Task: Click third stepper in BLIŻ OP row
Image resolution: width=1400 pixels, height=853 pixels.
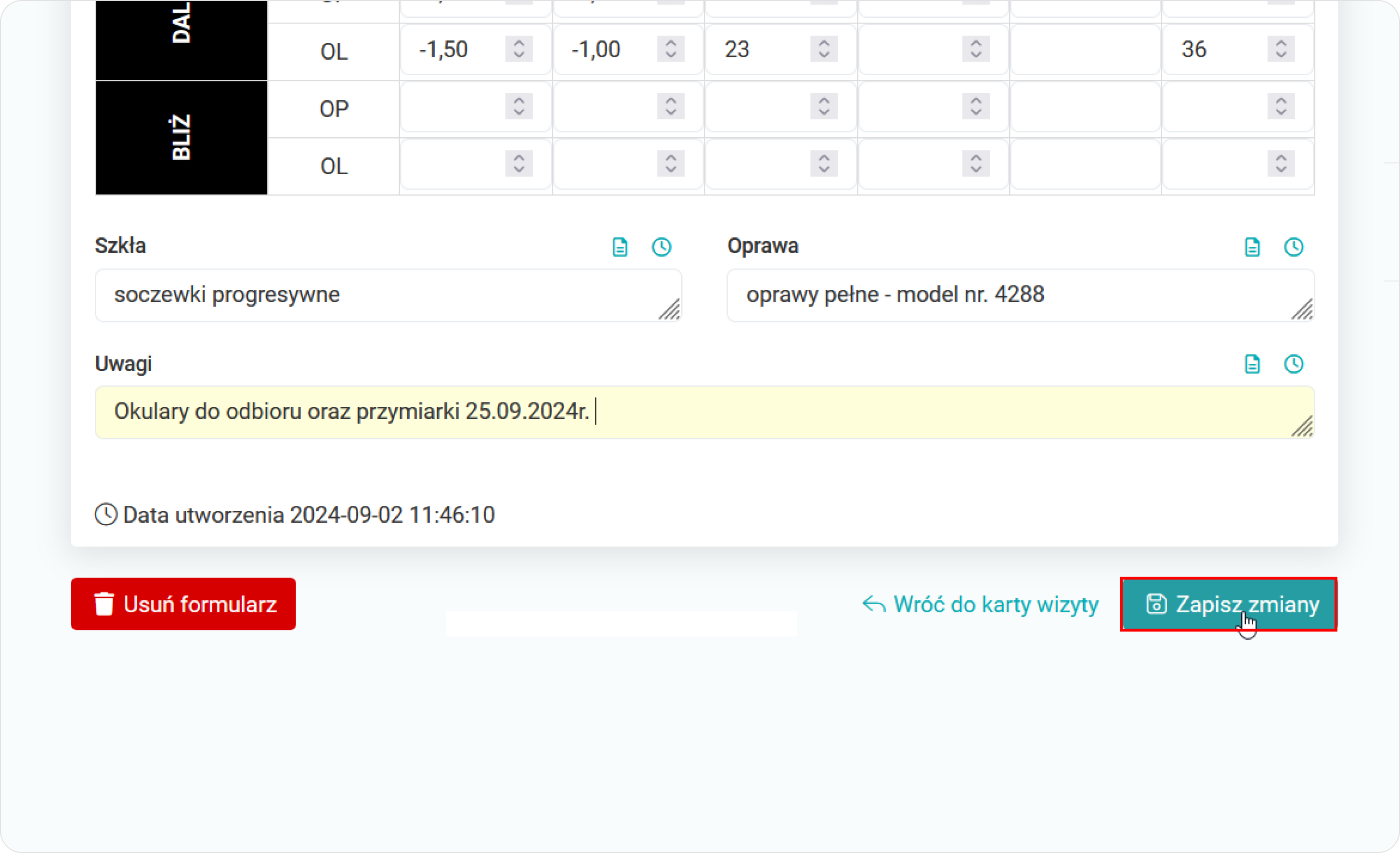Action: [x=824, y=106]
